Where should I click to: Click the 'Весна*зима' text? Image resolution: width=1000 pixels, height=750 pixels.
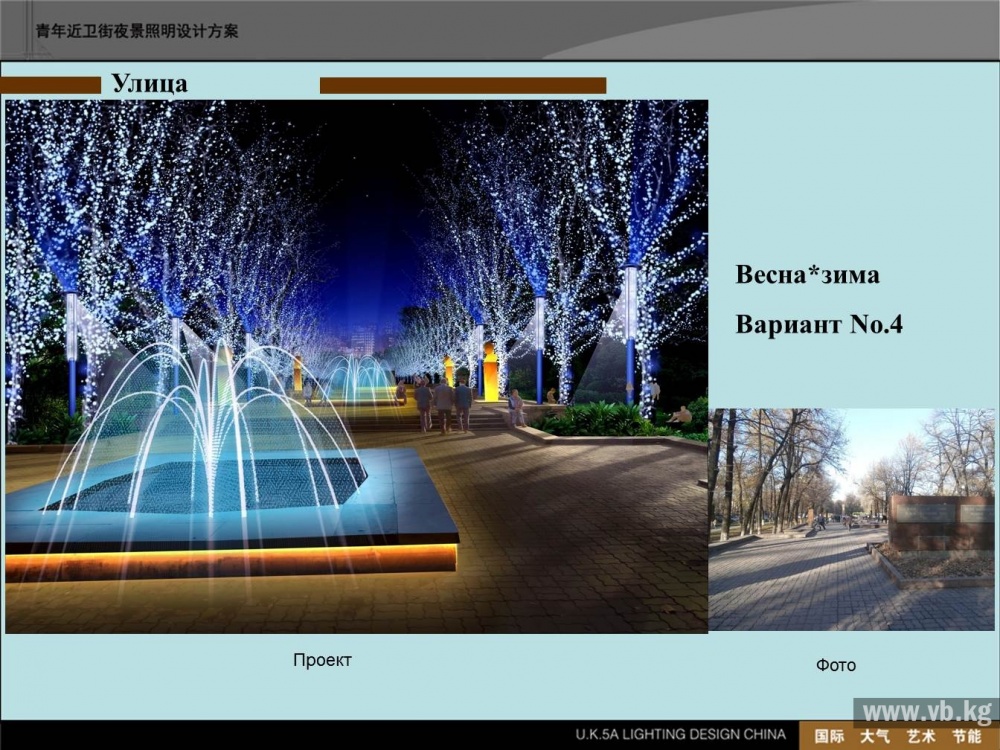[807, 275]
